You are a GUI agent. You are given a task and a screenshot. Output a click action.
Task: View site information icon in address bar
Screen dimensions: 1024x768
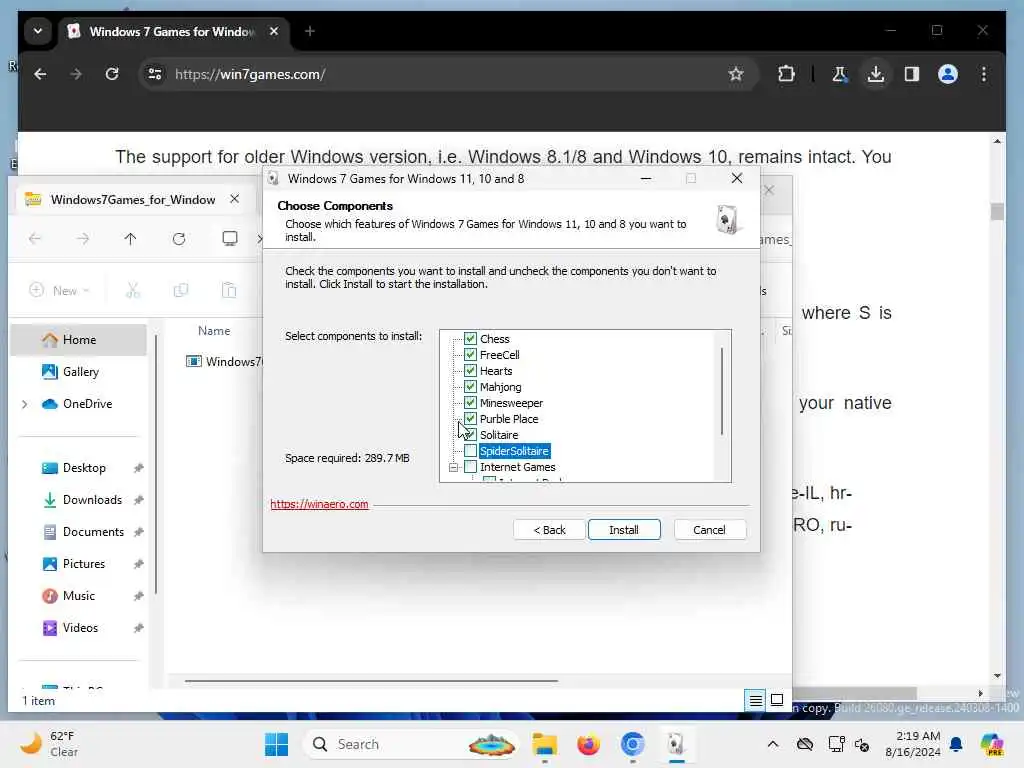(155, 74)
